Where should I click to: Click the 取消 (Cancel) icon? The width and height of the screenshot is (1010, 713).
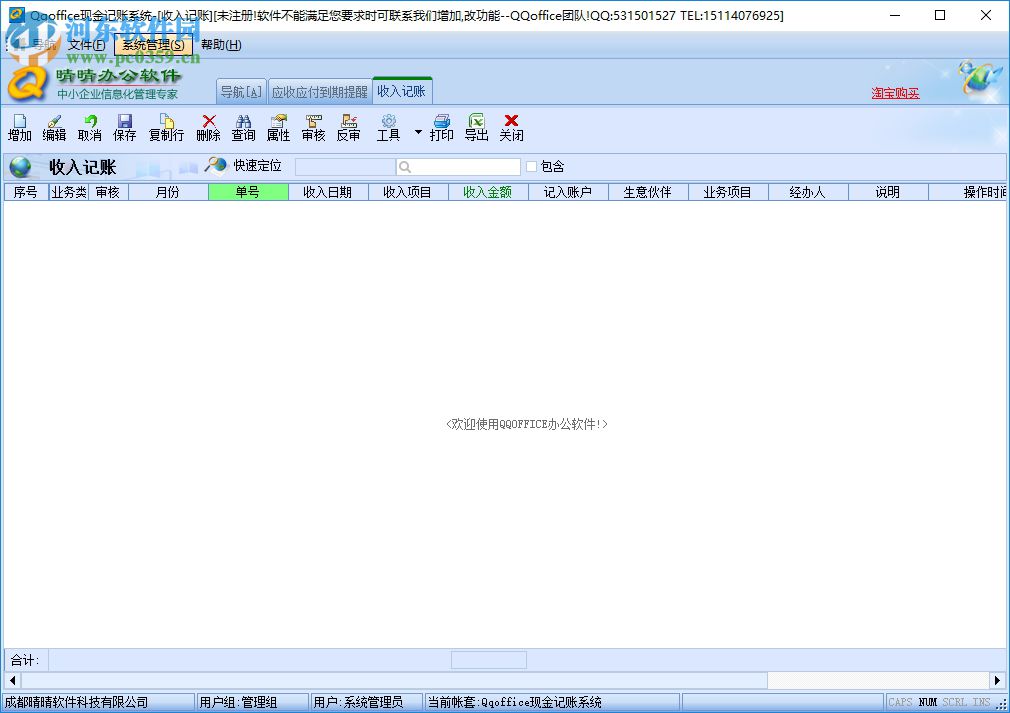point(89,127)
